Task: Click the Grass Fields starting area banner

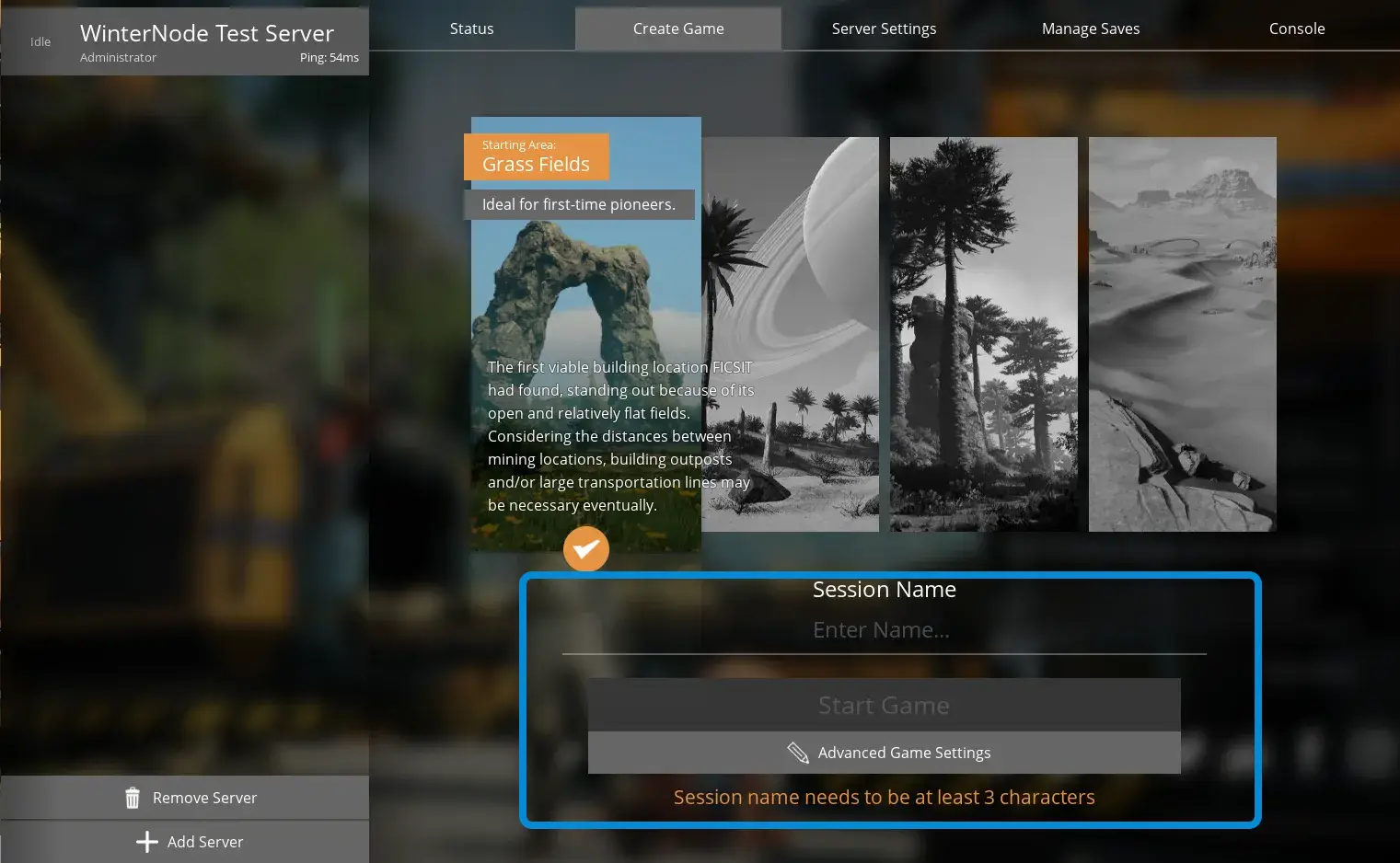Action: click(536, 156)
